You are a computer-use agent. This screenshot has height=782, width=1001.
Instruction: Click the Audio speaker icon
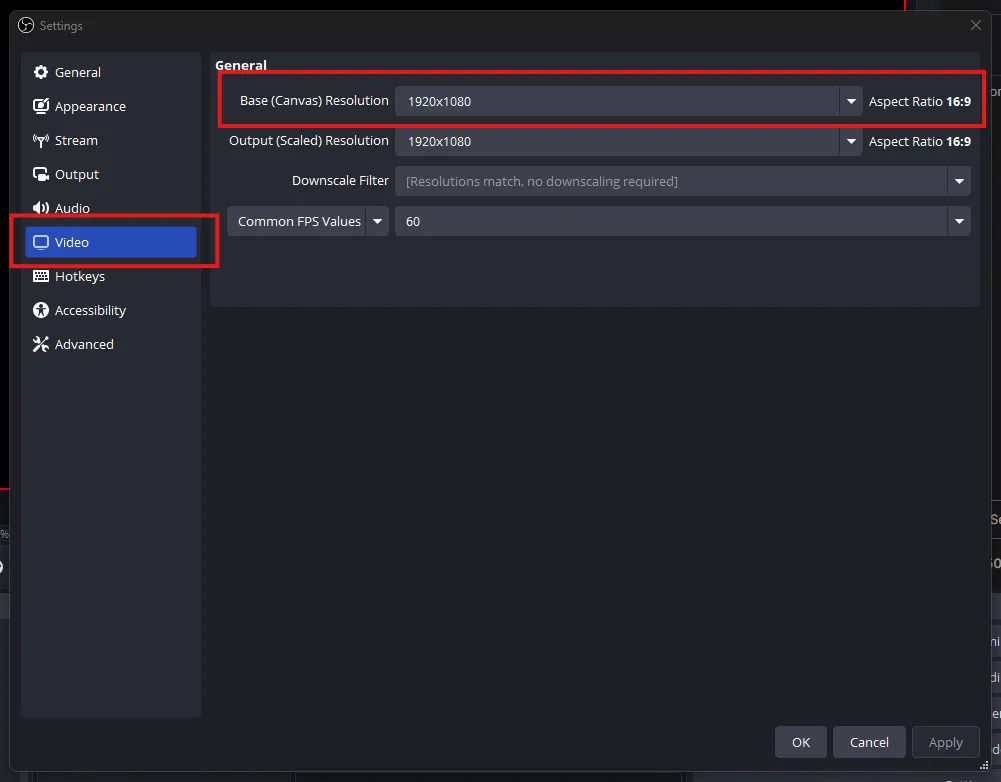[41, 208]
